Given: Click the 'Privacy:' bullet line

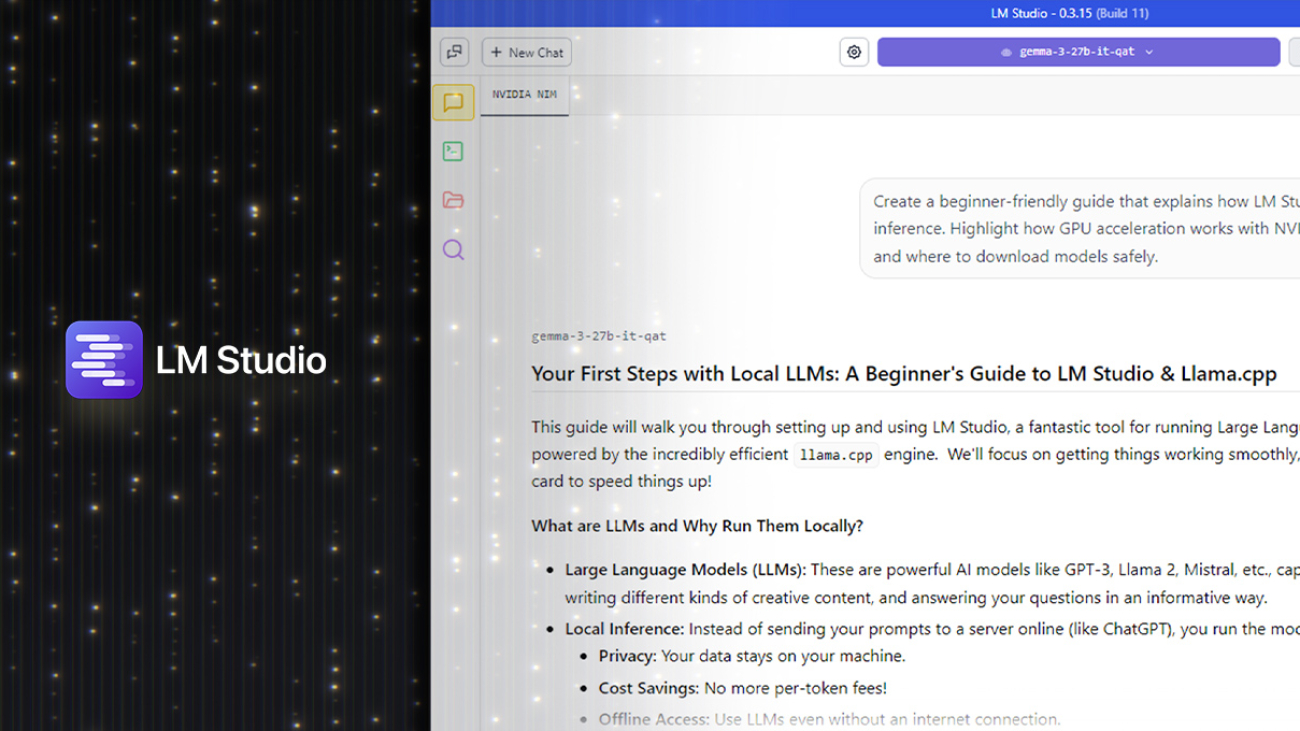Looking at the screenshot, I should pos(752,656).
